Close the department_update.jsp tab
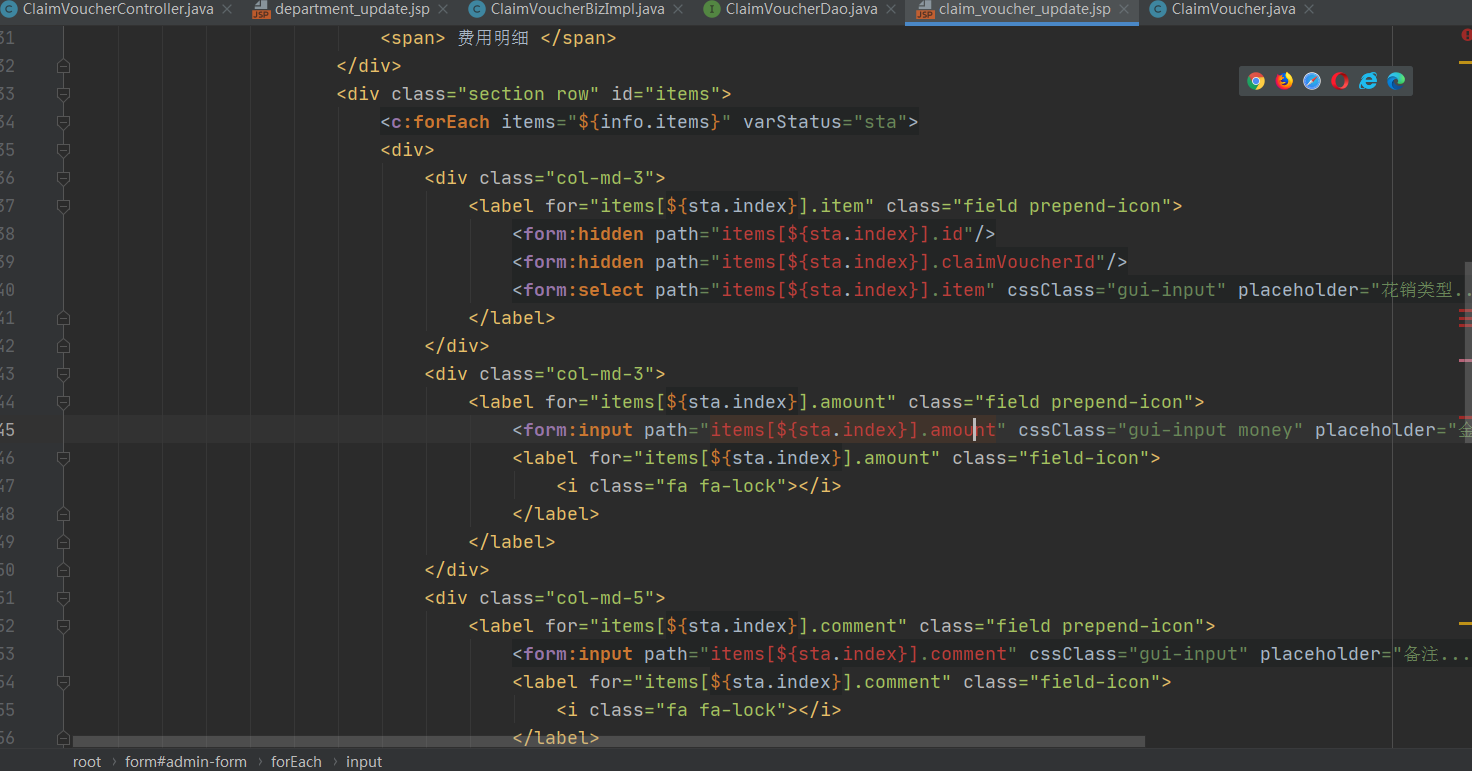 pyautogui.click(x=443, y=9)
